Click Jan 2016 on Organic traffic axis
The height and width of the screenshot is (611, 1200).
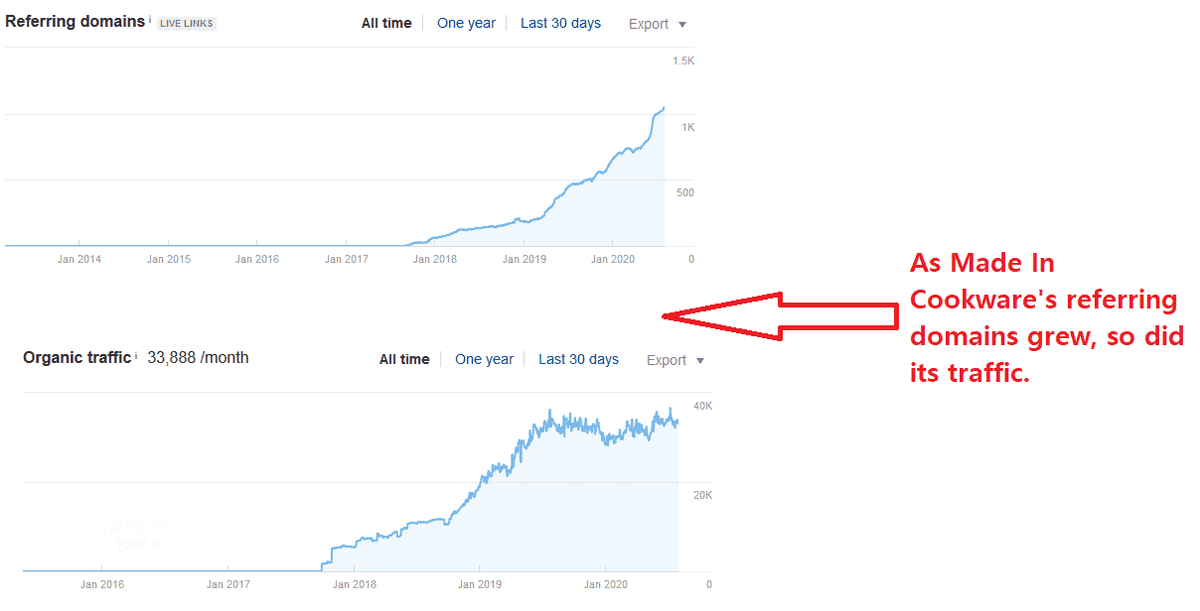103,584
